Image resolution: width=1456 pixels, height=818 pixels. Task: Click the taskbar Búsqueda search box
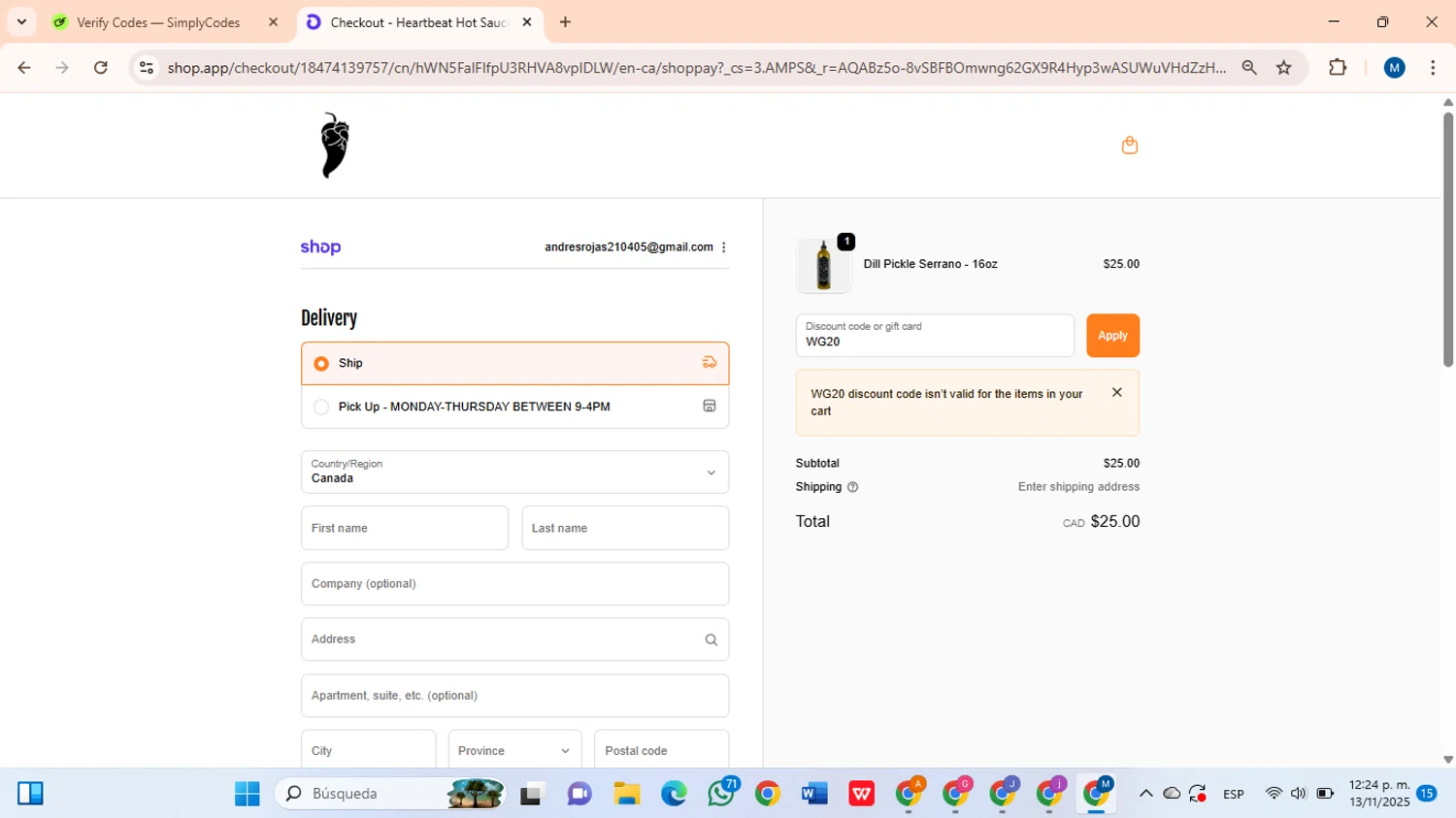391,794
